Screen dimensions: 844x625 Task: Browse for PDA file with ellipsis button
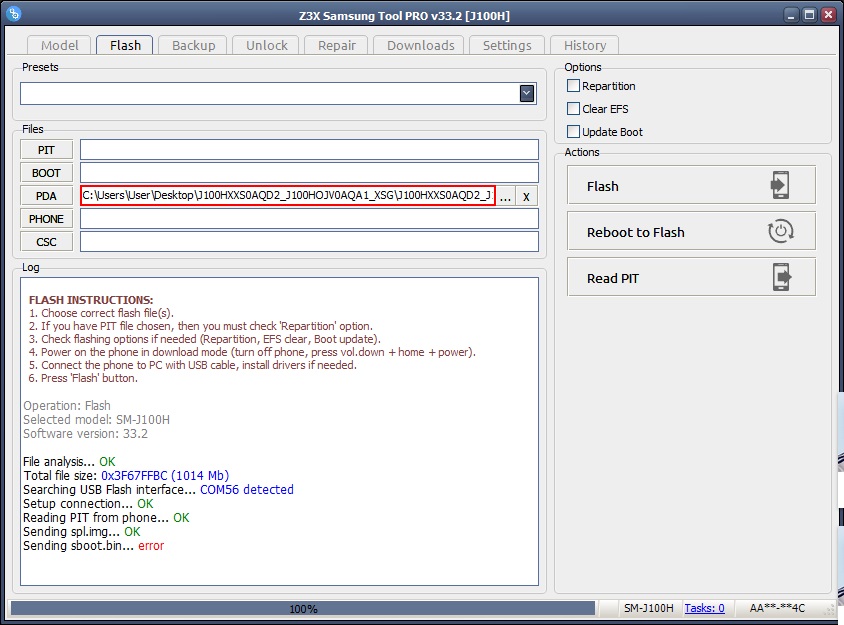click(x=505, y=196)
